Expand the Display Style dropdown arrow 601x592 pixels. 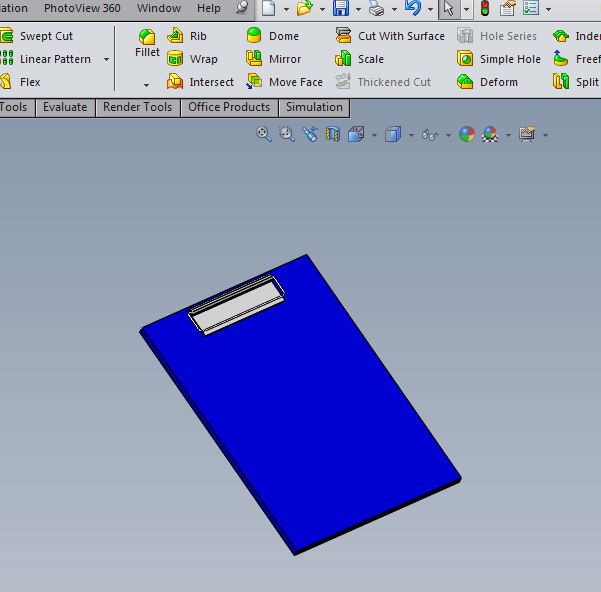(x=411, y=135)
